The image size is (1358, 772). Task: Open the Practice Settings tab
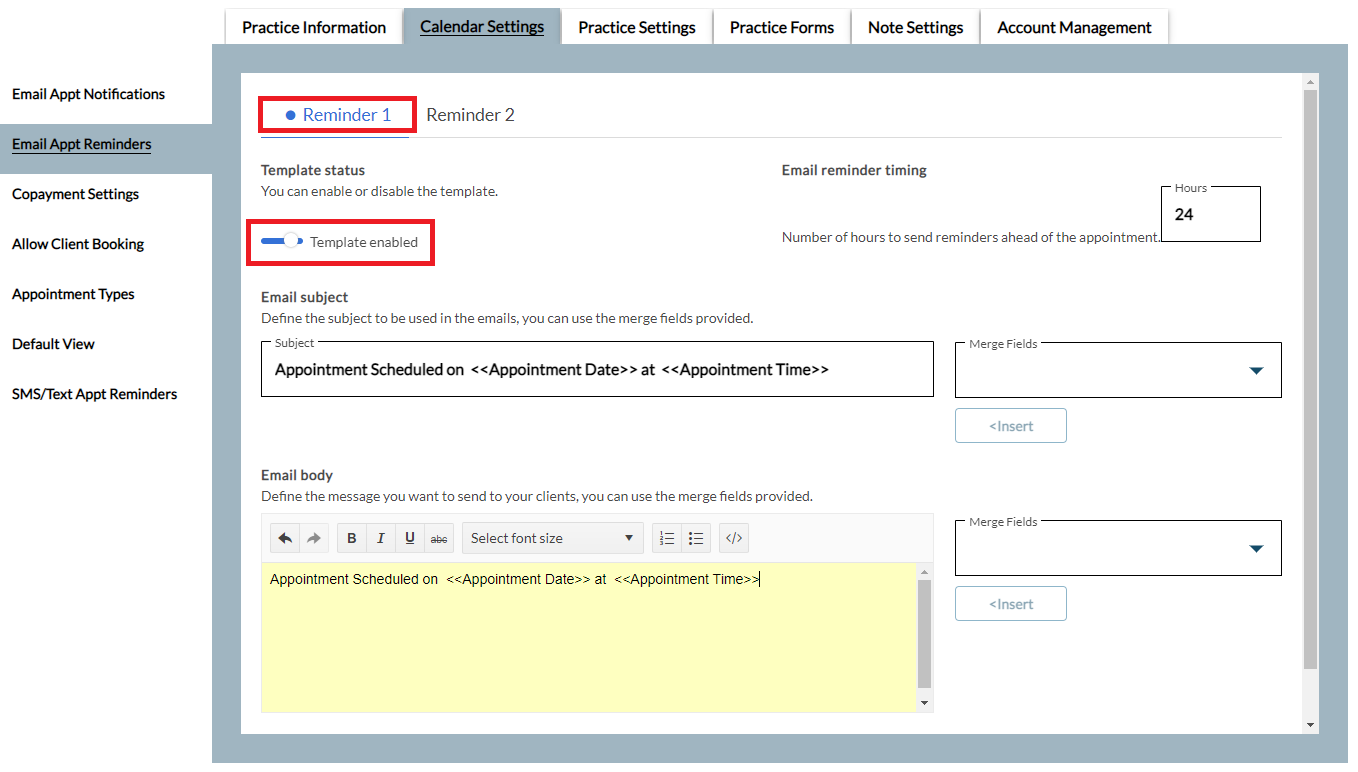coord(636,27)
